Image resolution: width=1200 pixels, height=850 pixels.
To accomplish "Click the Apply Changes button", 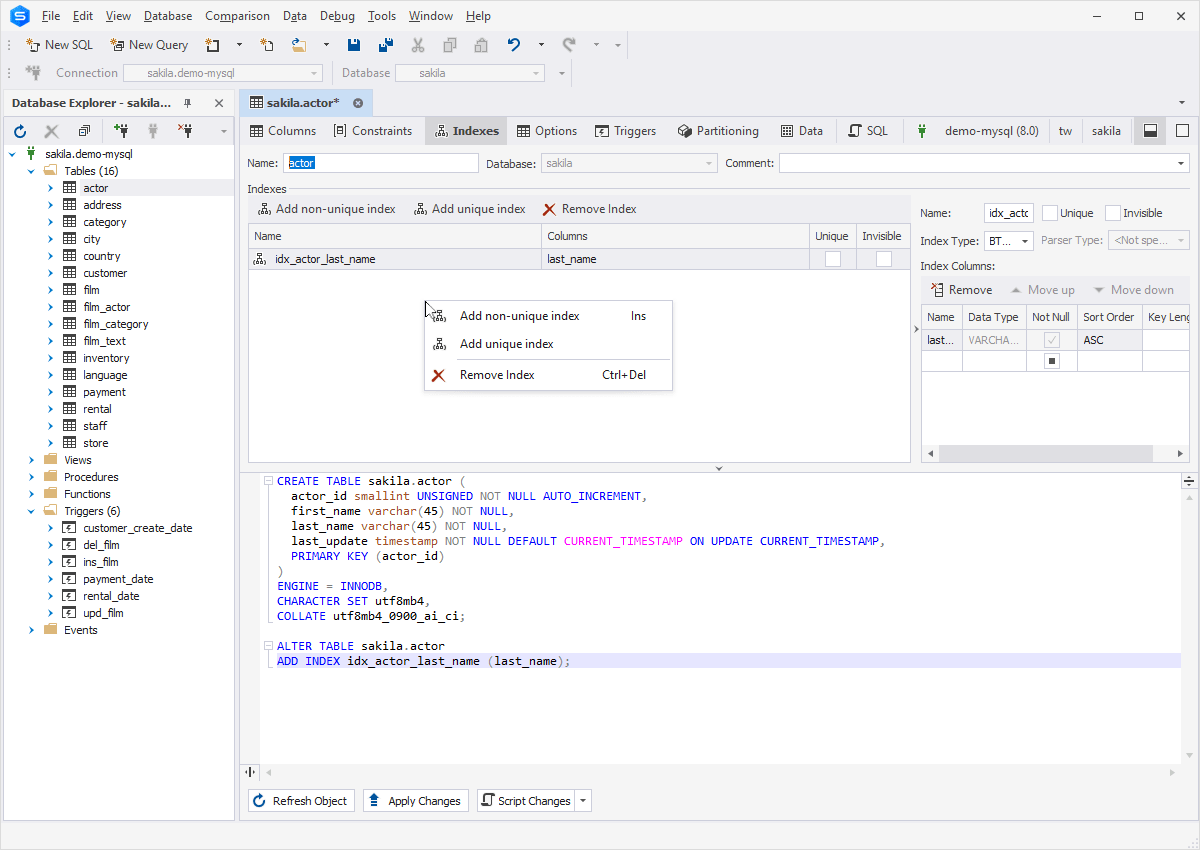I will [x=415, y=801].
